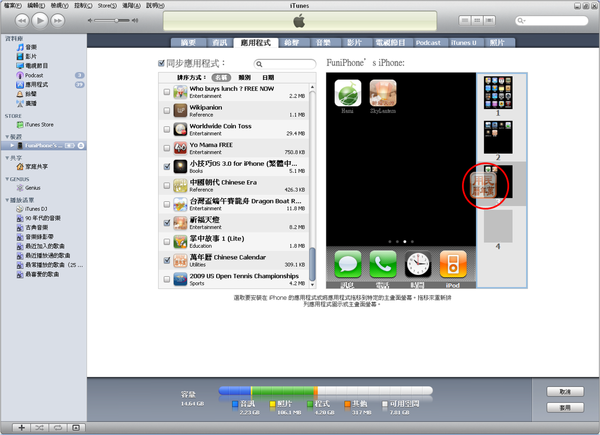Switch to the iTunes U tab

[463, 42]
